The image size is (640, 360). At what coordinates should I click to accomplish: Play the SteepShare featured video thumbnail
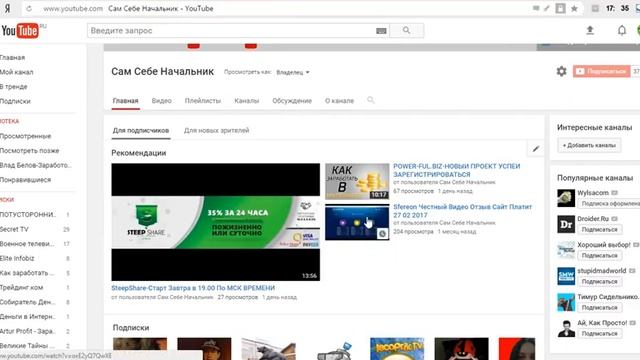point(216,222)
